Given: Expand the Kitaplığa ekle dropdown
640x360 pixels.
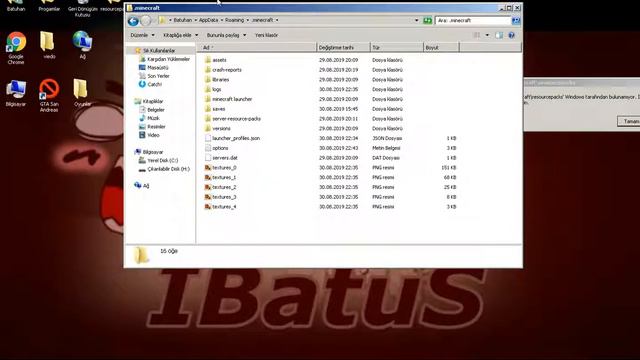Looking at the screenshot, I should [180, 36].
